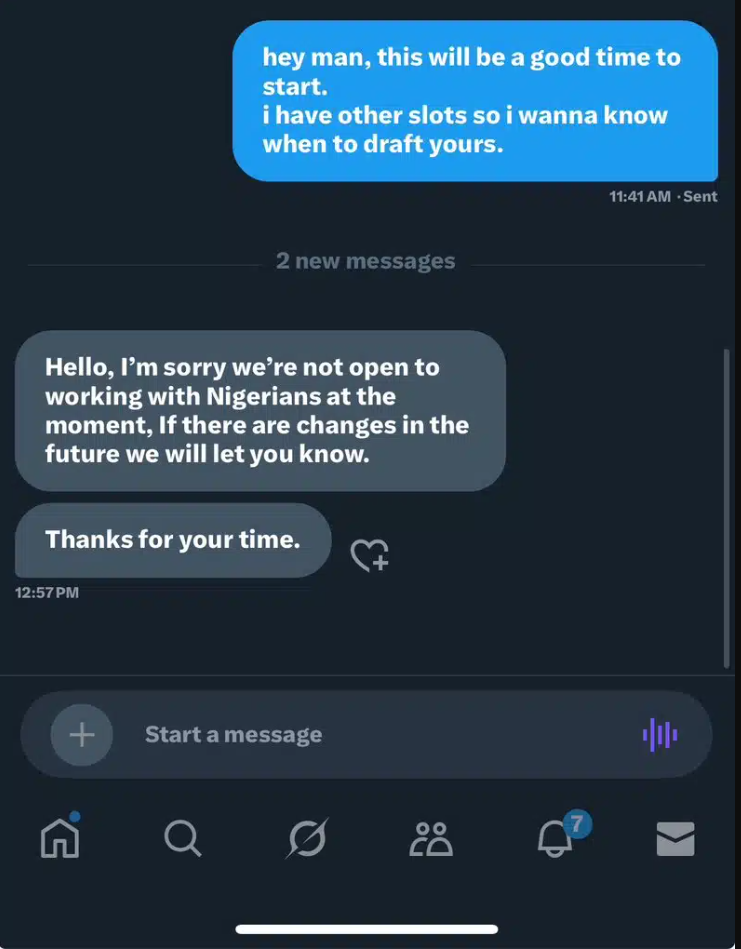Open the Notifications bell icon
The height and width of the screenshot is (949, 741).
tap(555, 840)
